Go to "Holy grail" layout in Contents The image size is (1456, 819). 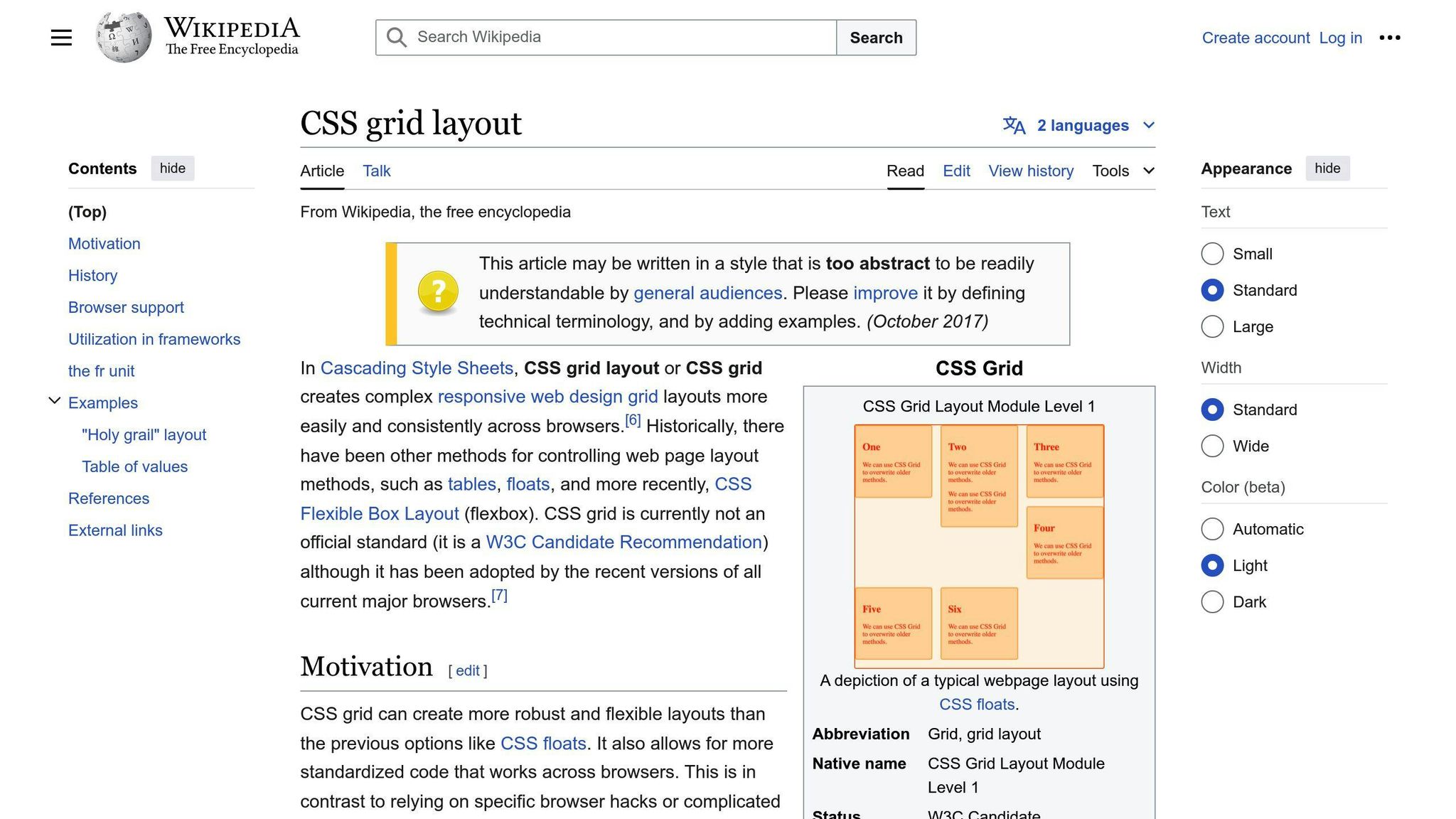point(144,435)
